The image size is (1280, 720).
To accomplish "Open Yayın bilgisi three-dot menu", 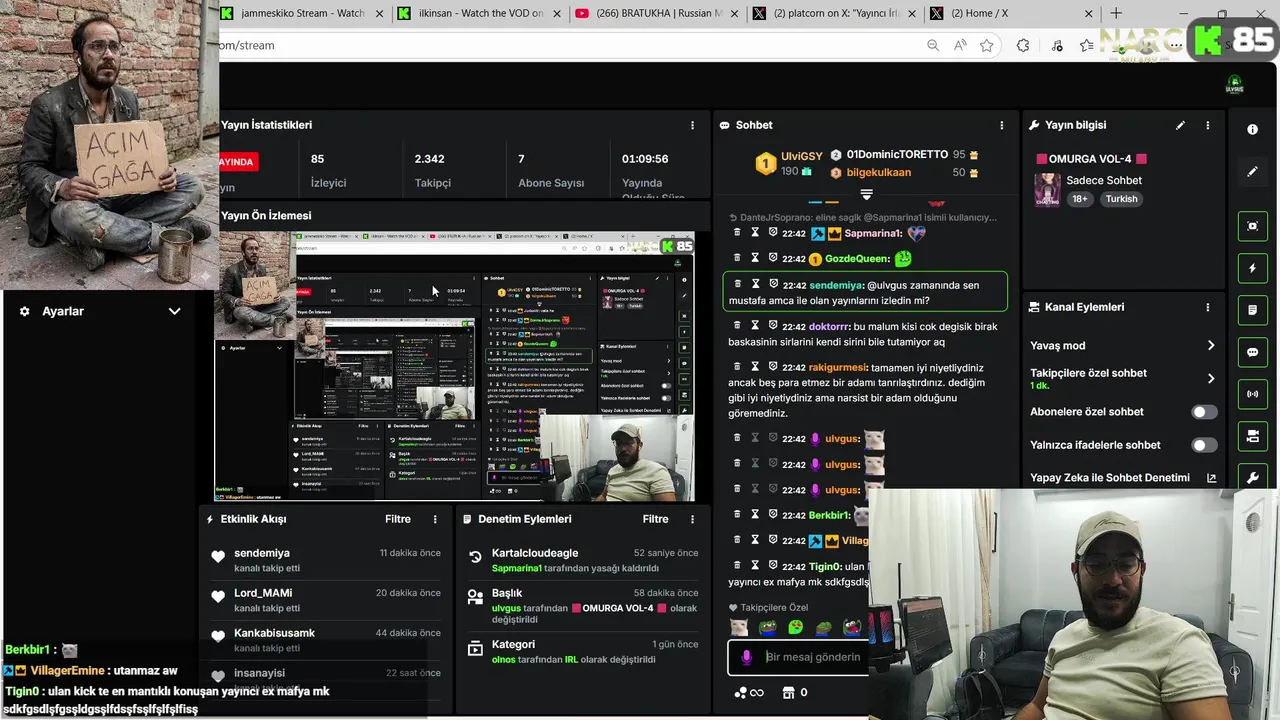I will [x=1208, y=125].
